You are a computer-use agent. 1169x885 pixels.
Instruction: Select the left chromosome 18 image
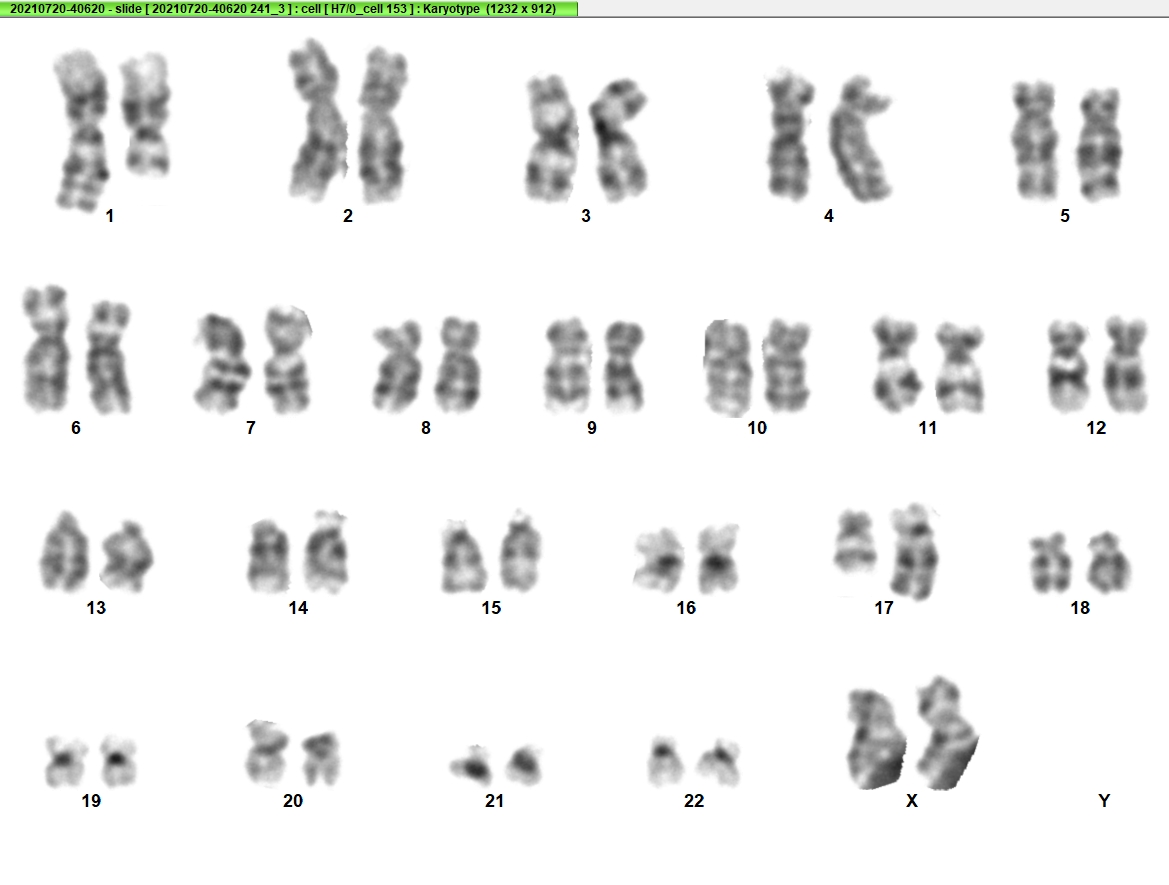tap(1050, 563)
